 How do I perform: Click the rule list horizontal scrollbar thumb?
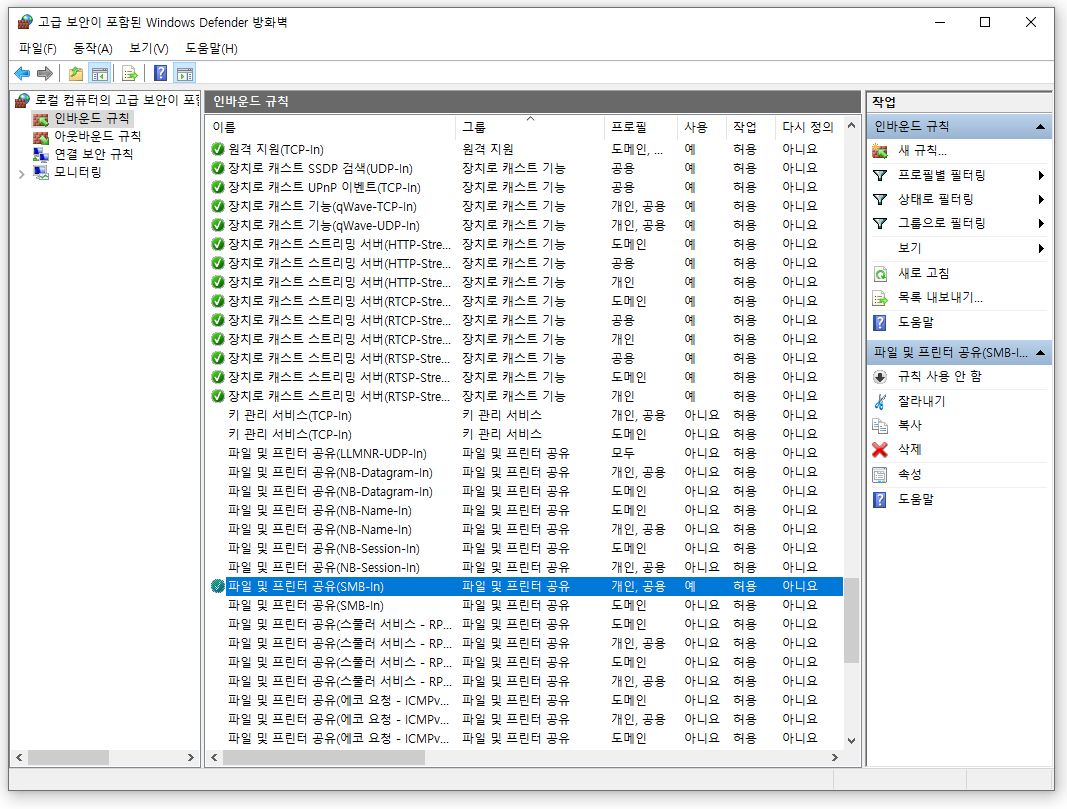tap(324, 757)
